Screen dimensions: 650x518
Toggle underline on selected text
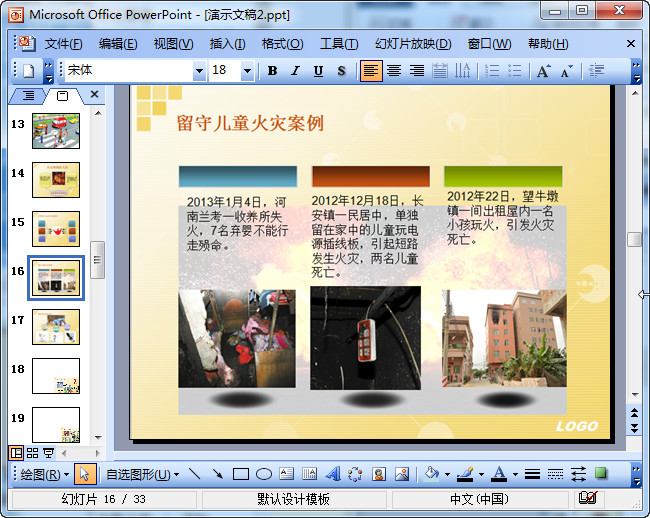[318, 71]
